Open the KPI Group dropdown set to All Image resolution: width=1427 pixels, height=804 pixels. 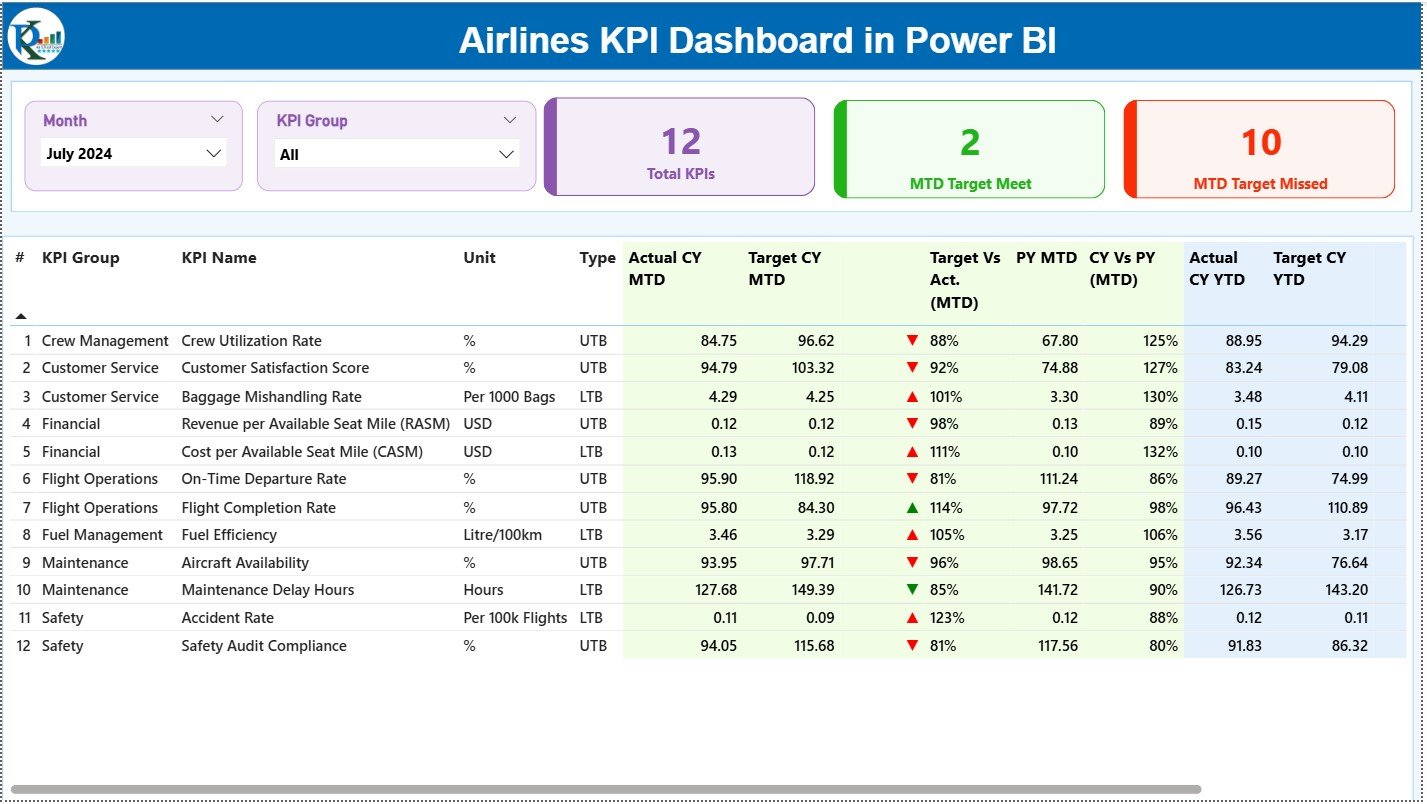pyautogui.click(x=396, y=154)
